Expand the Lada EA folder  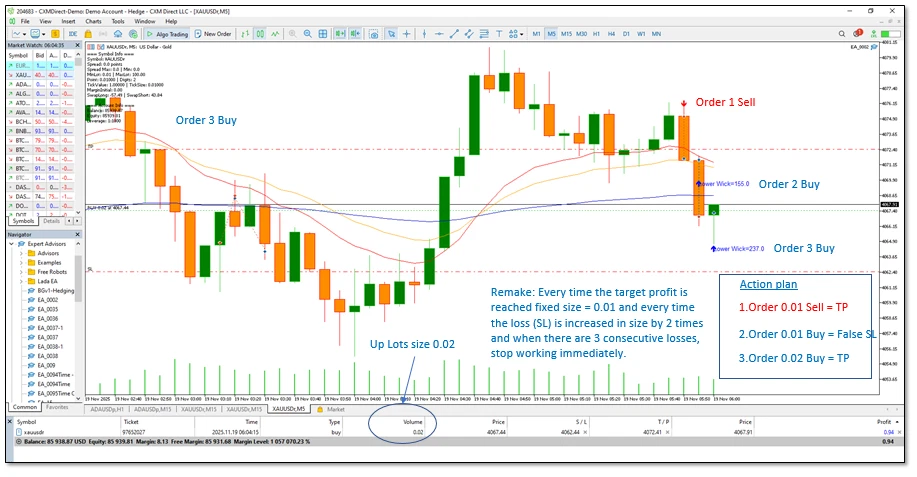(x=22, y=281)
